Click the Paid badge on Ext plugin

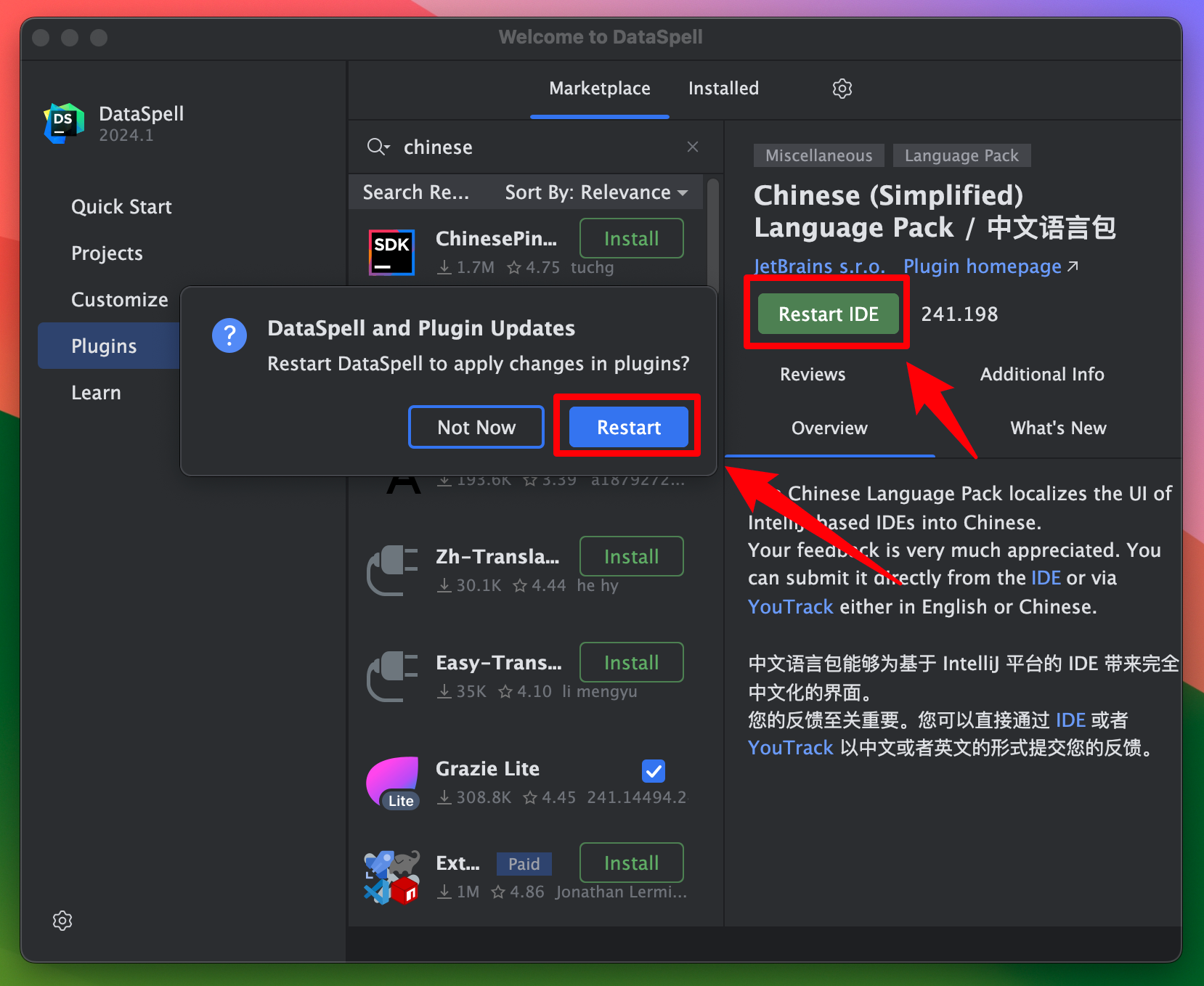[524, 864]
